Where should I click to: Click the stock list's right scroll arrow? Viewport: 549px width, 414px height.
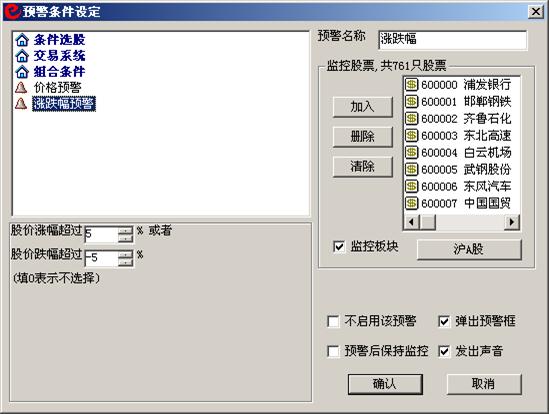click(x=512, y=222)
